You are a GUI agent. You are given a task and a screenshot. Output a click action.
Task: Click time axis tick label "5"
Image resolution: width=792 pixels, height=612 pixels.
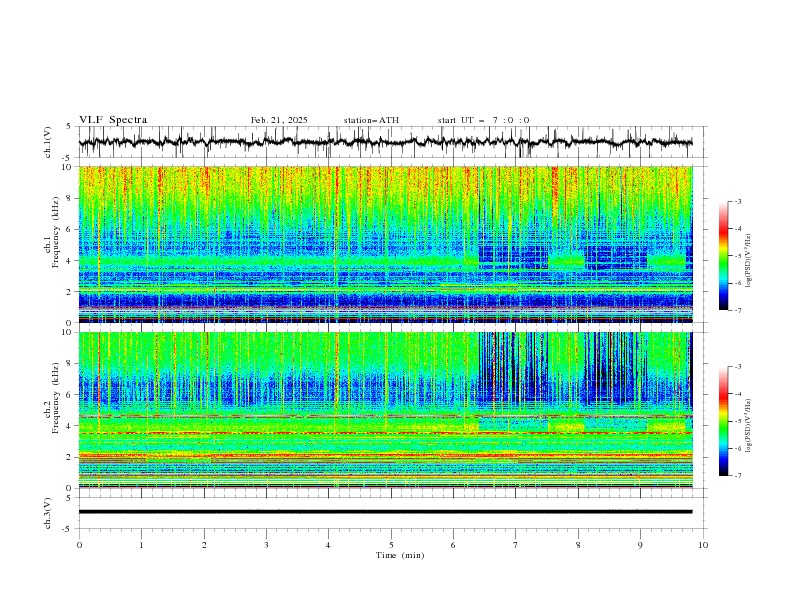pos(391,545)
